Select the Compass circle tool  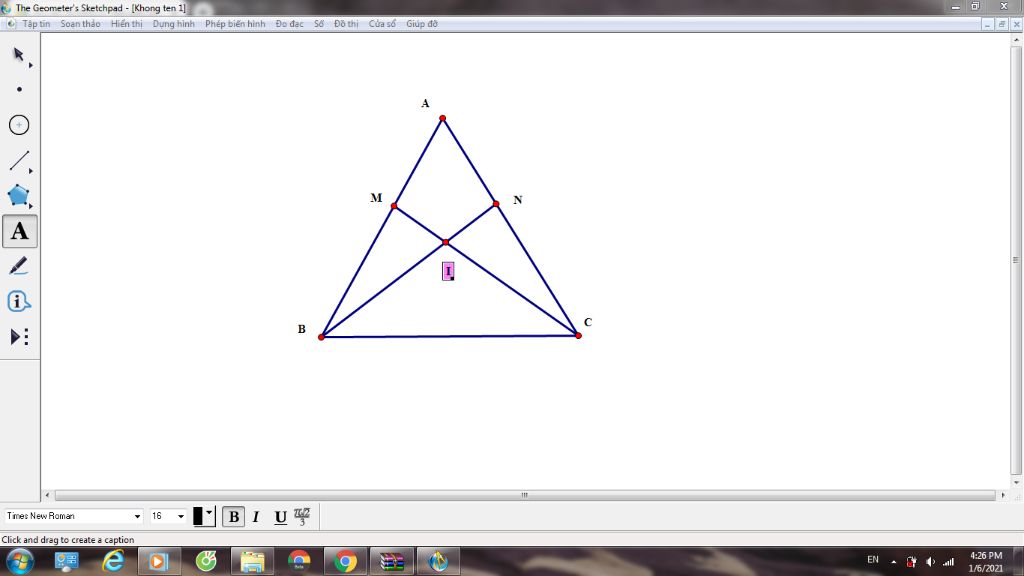point(19,125)
